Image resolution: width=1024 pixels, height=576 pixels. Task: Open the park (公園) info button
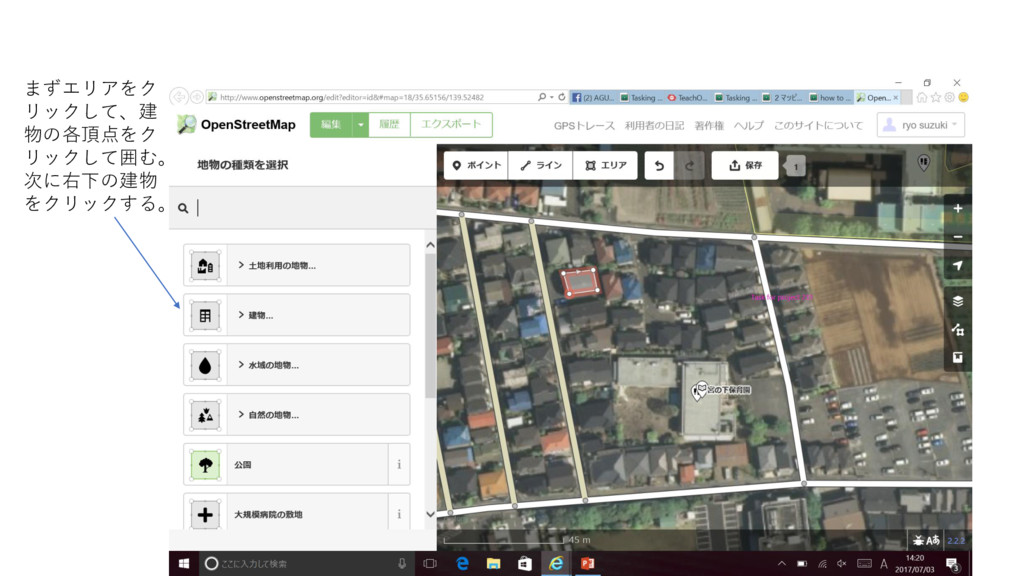(399, 465)
